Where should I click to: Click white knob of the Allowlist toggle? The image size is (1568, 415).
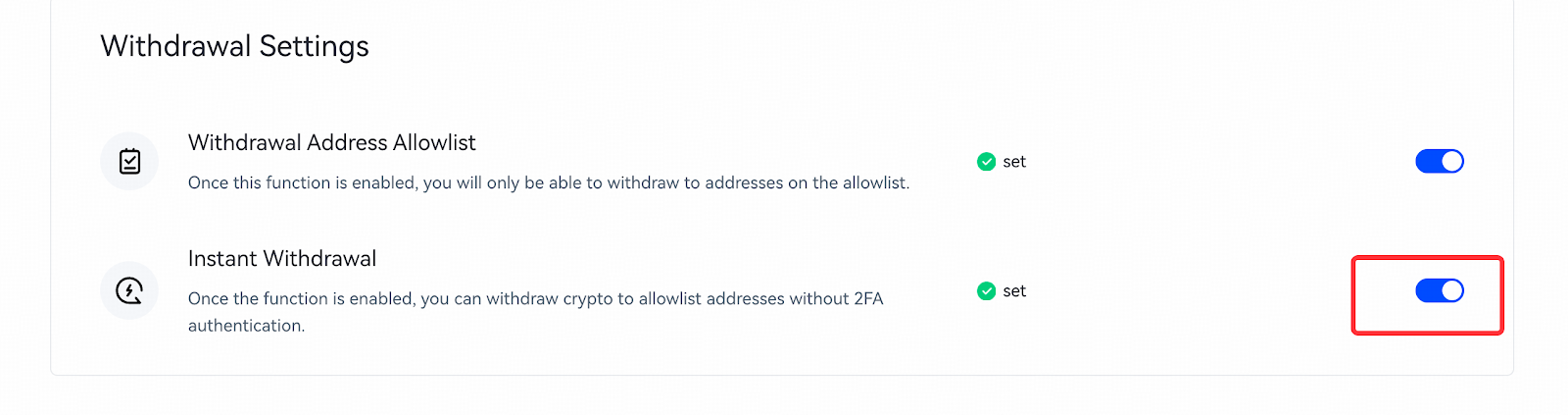[1452, 161]
